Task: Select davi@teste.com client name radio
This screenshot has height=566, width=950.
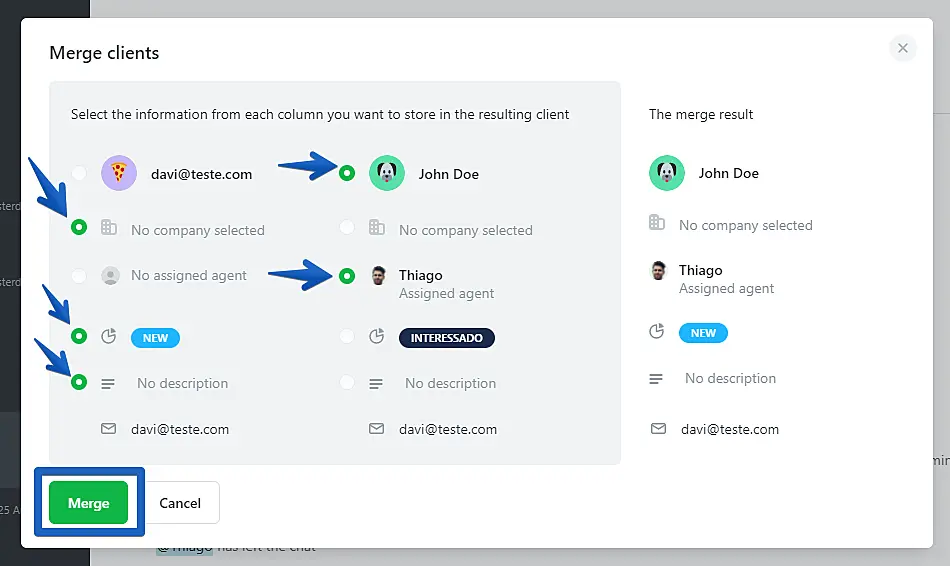Action: click(79, 174)
